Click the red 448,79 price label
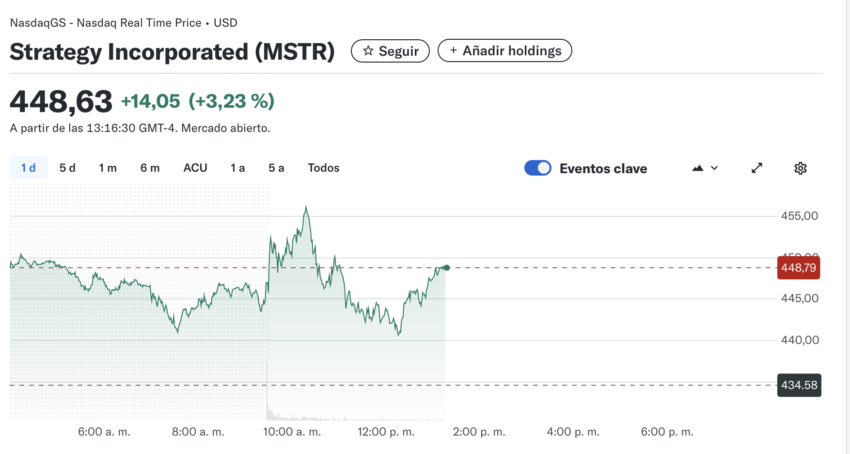850x454 pixels. point(799,267)
